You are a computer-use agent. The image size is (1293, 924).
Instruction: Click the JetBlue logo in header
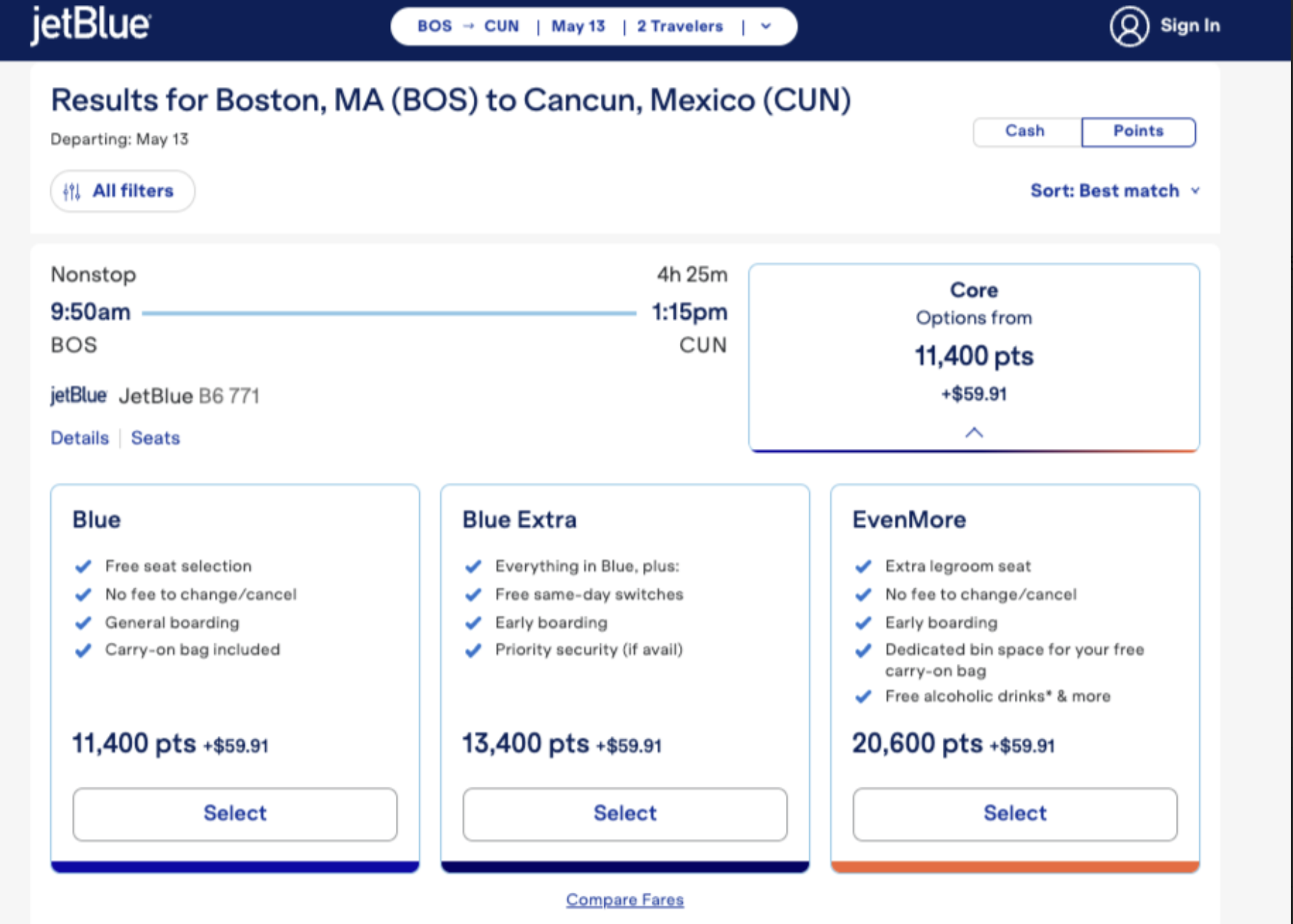click(90, 25)
